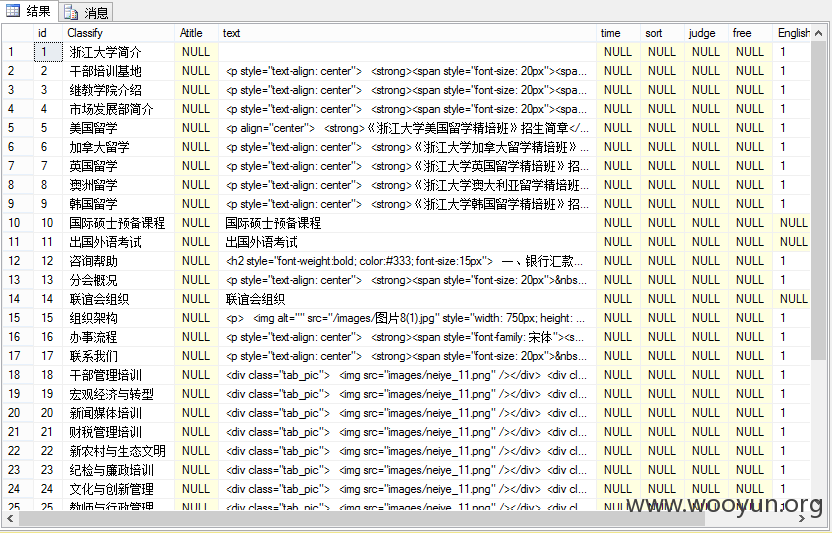
Task: Click the cell 纪检与廉政培训
Action: tap(118, 470)
